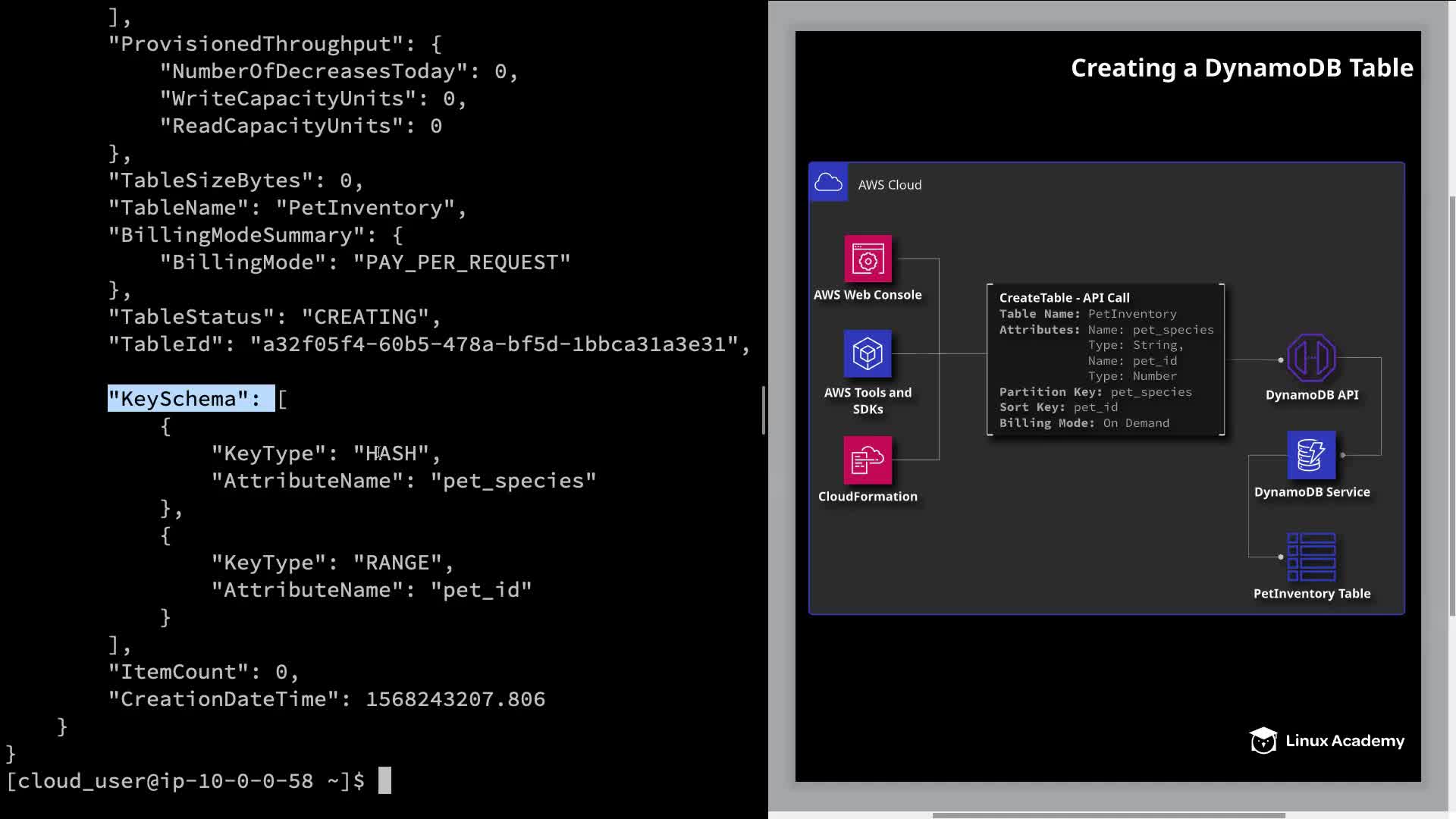Click the horizontal scrollbar below the slide
1456x819 pixels.
click(x=1108, y=815)
